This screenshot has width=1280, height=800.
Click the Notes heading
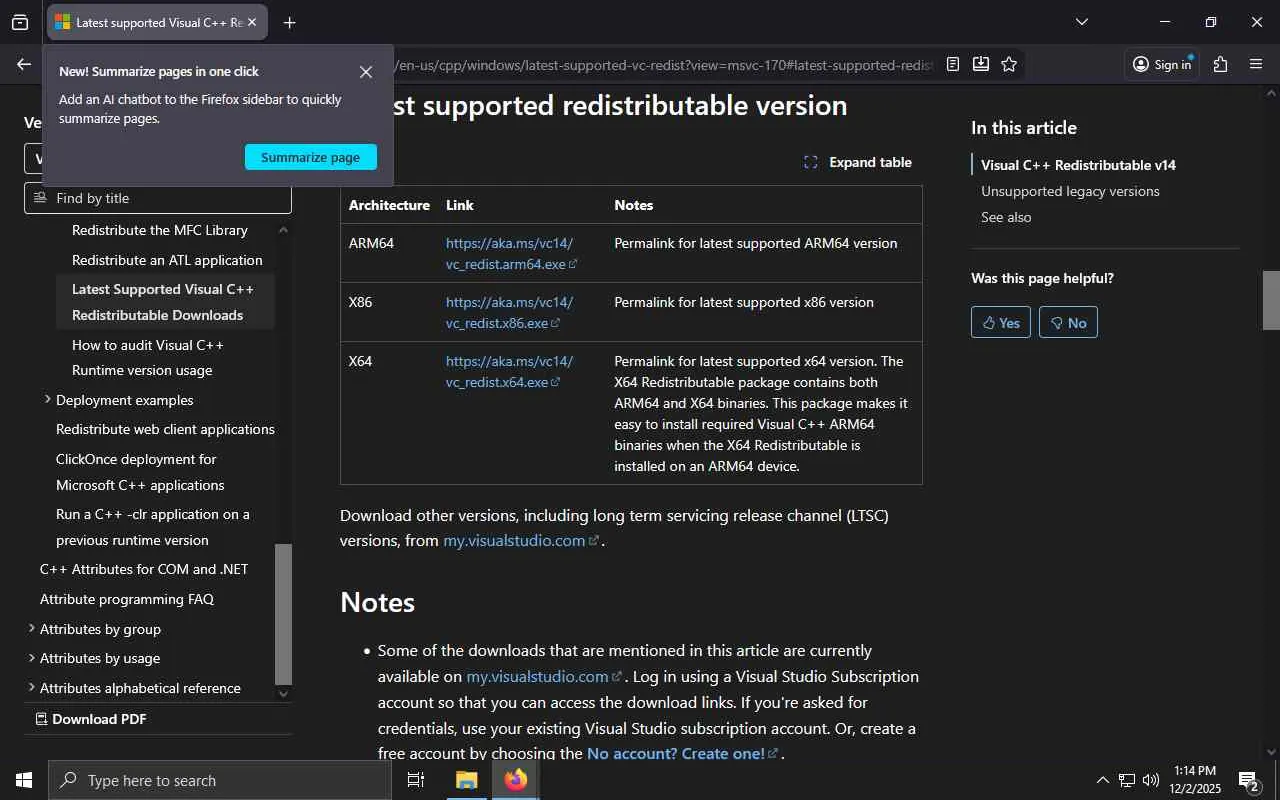tap(377, 602)
